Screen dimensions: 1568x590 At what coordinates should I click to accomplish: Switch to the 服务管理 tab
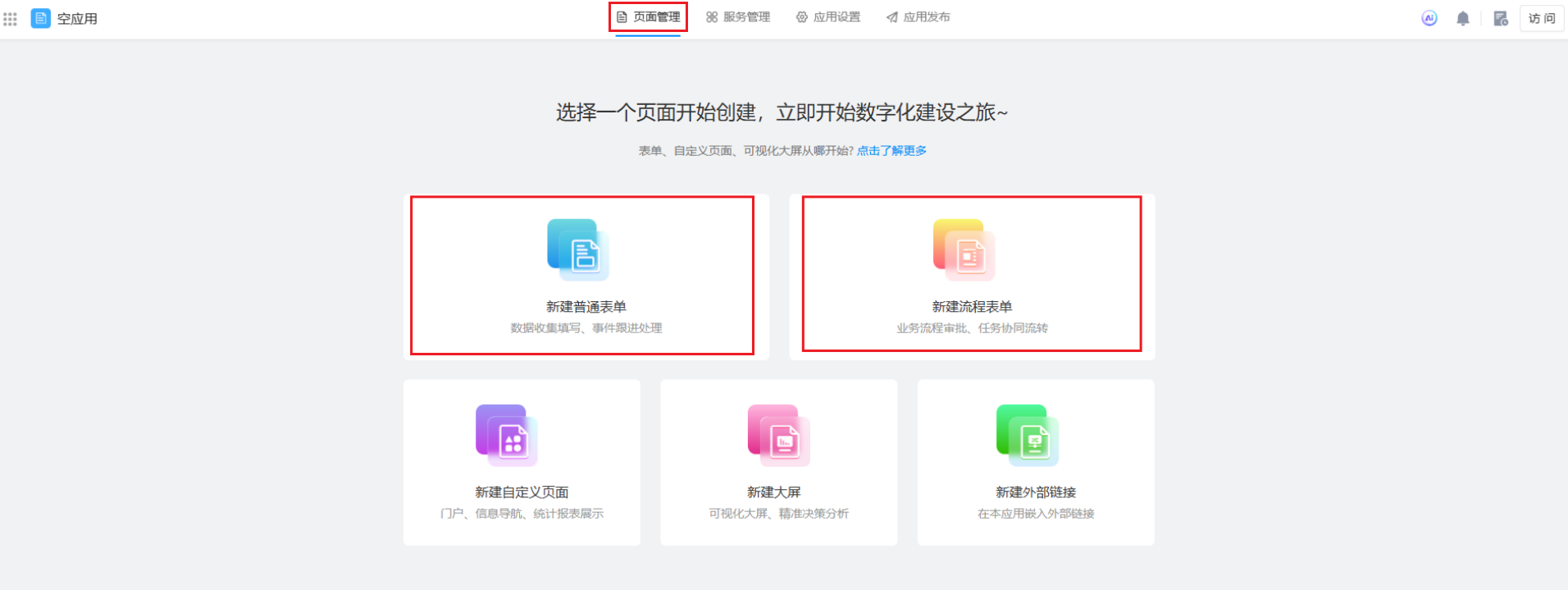coord(738,17)
